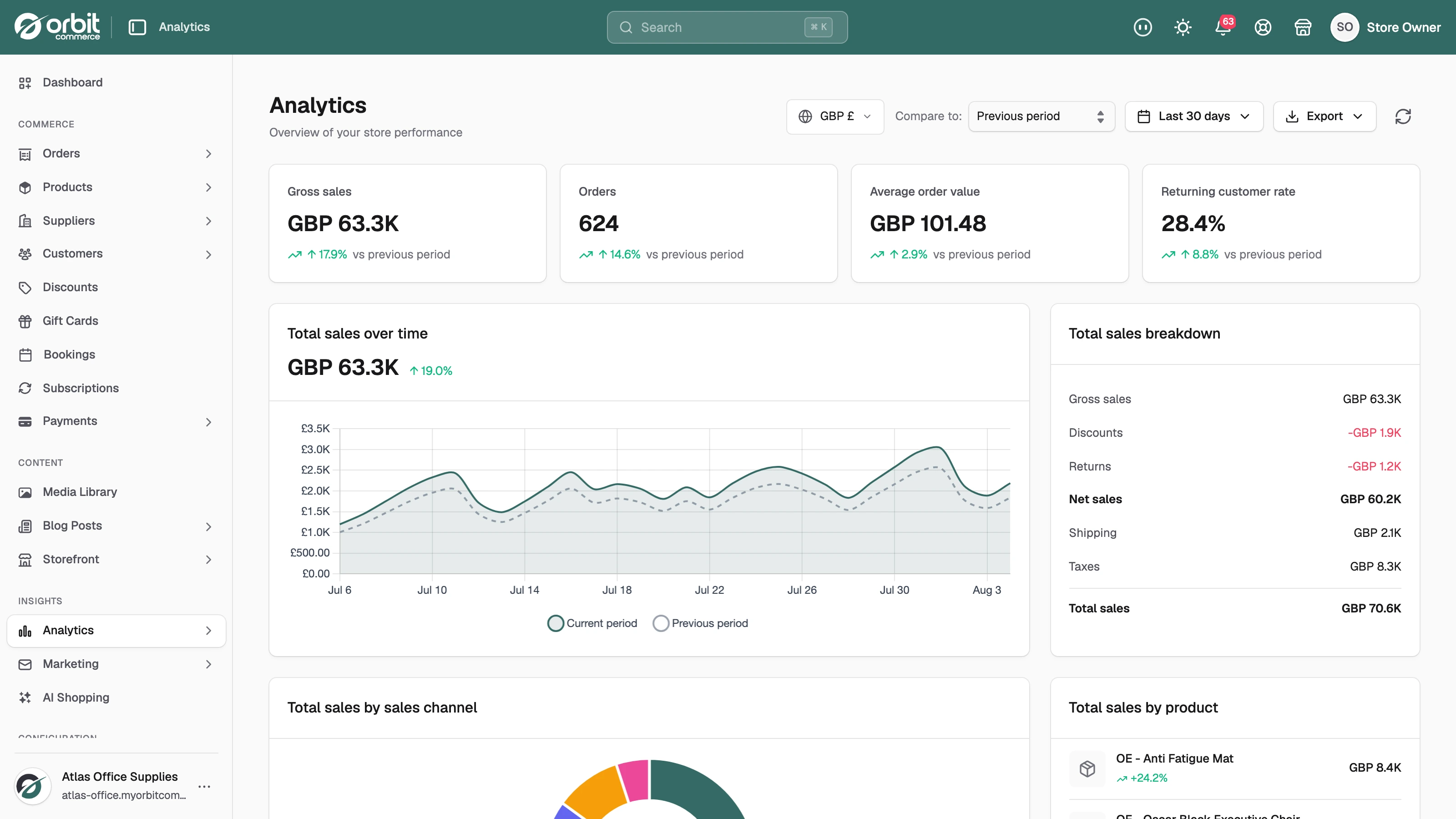Expand the Marketing submenu chevron
This screenshot has width=1456, height=819.
tap(208, 665)
